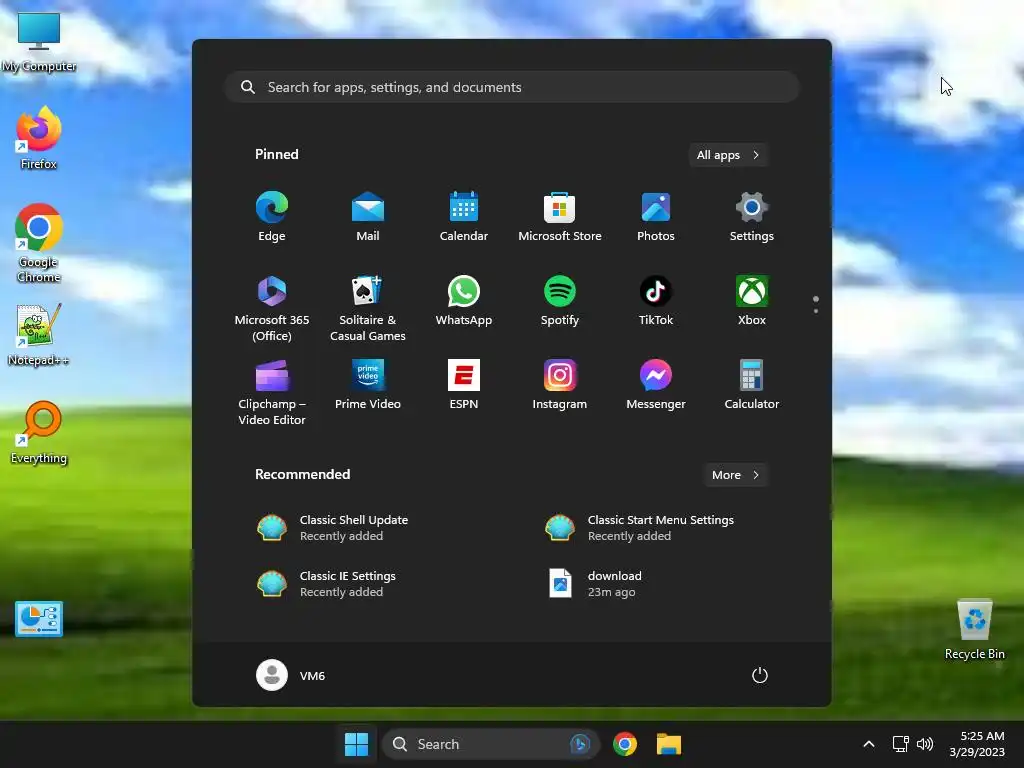Click the Start menu search field
The image size is (1024, 768).
coord(512,87)
